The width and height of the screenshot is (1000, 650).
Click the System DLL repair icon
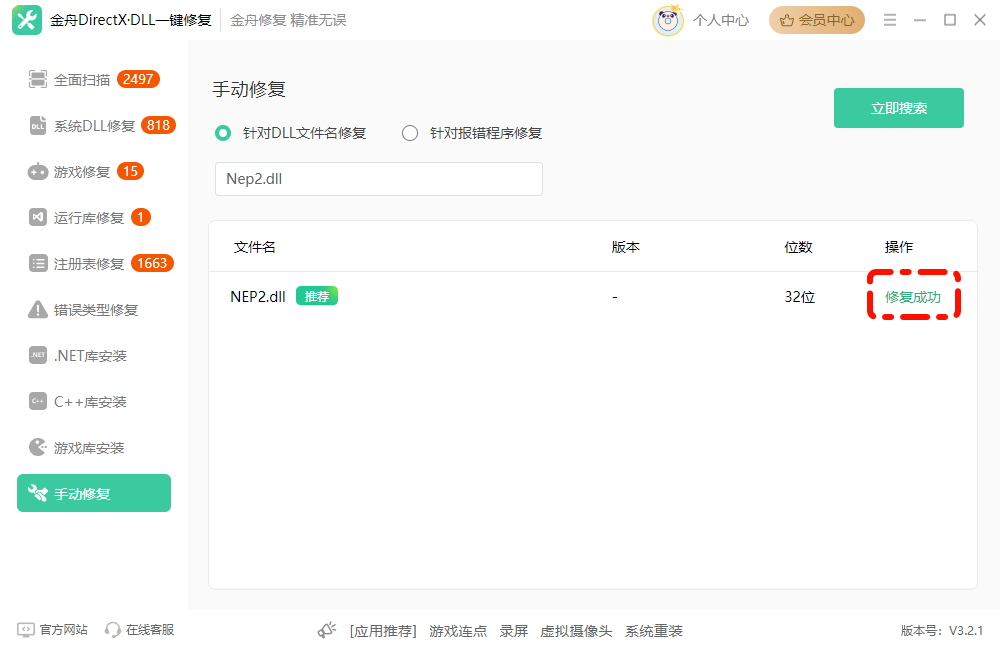(38, 126)
